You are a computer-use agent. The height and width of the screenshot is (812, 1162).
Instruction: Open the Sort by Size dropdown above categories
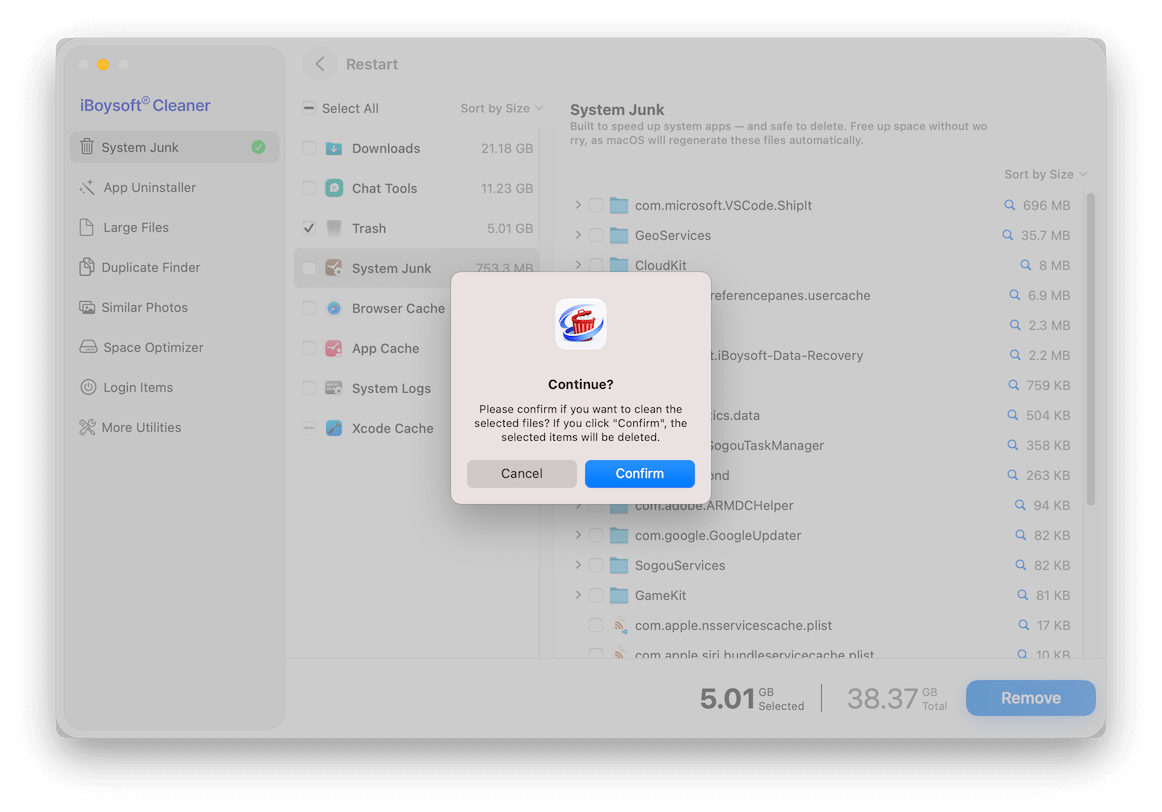501,108
